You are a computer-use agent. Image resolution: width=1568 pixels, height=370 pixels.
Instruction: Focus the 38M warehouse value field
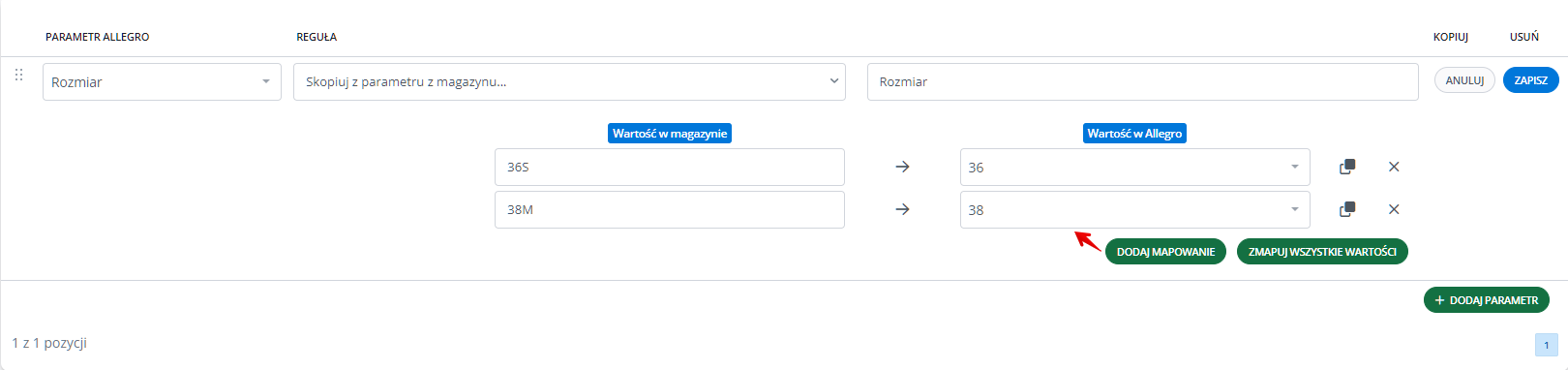click(670, 209)
